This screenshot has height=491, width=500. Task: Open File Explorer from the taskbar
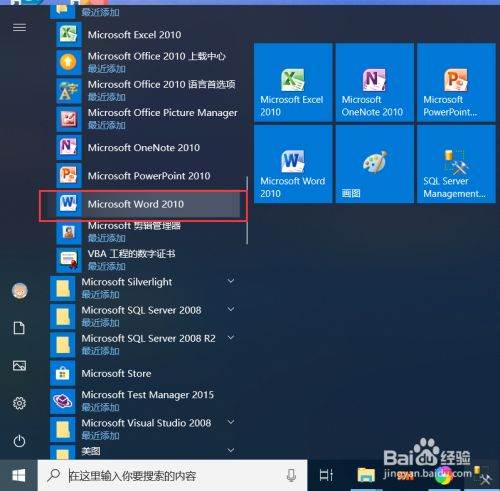click(x=366, y=475)
